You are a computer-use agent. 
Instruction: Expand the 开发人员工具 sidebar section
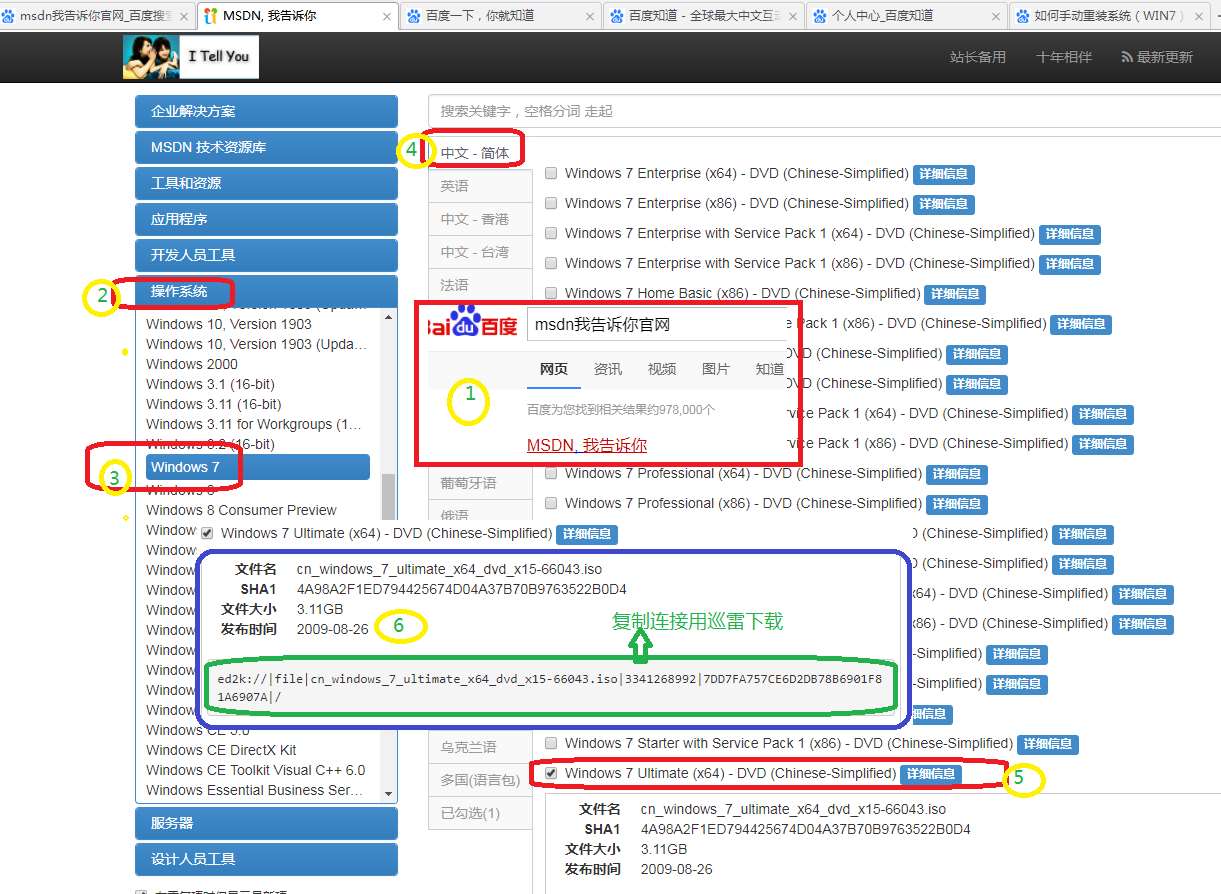coord(266,255)
